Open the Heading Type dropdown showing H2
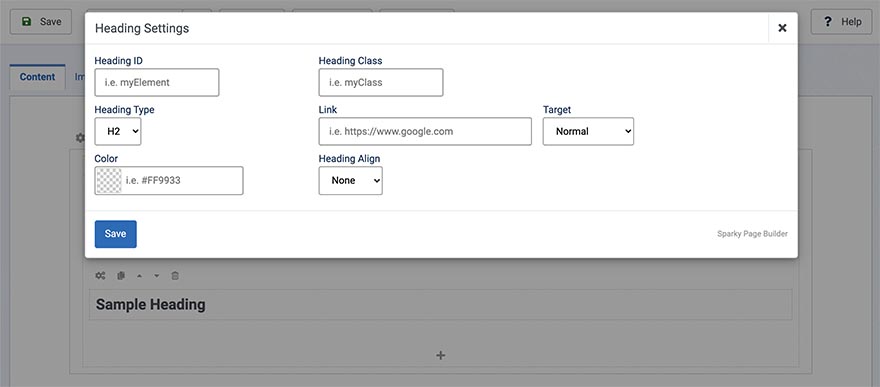 coord(118,131)
